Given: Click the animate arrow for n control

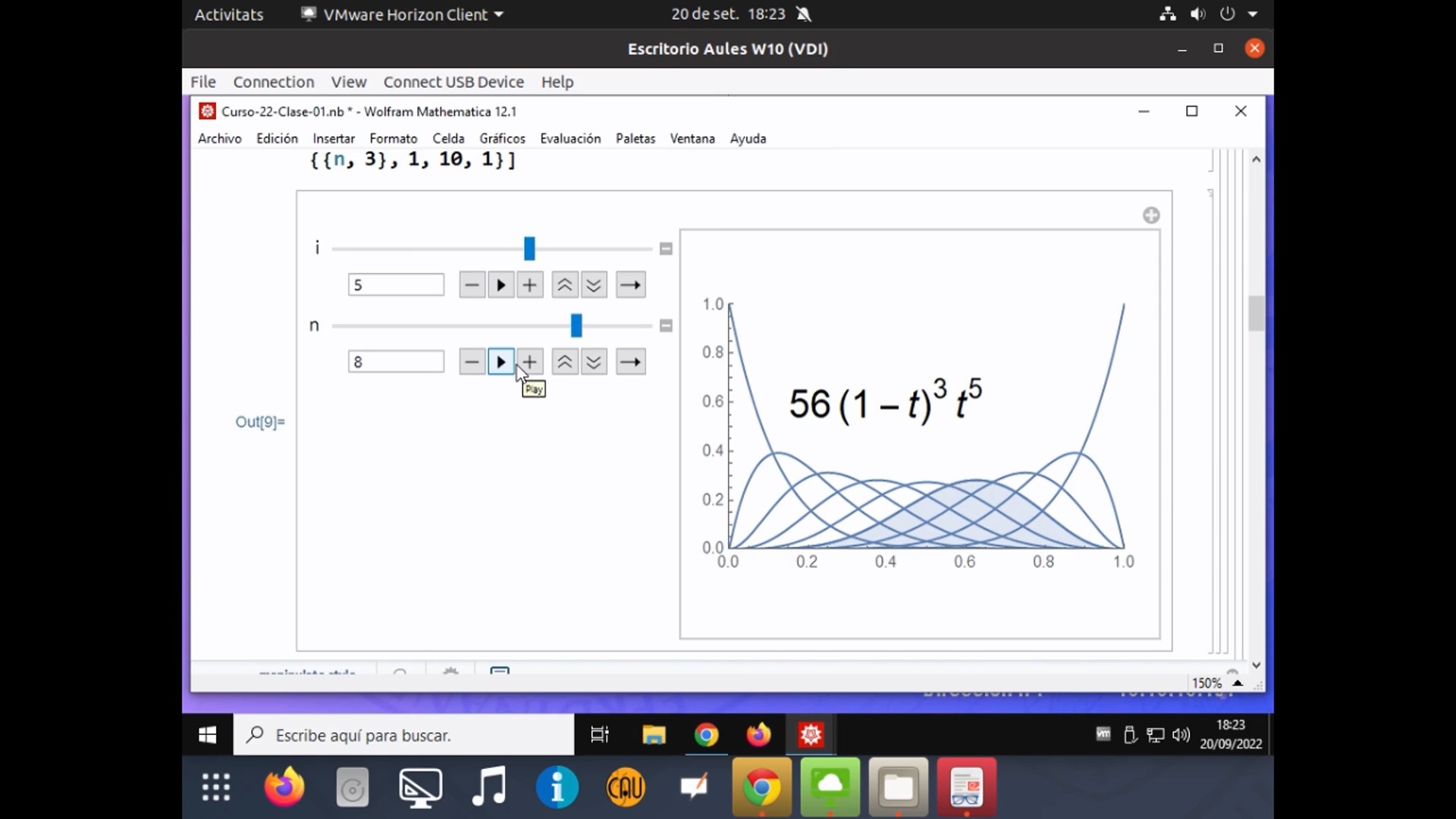Looking at the screenshot, I should [x=500, y=362].
